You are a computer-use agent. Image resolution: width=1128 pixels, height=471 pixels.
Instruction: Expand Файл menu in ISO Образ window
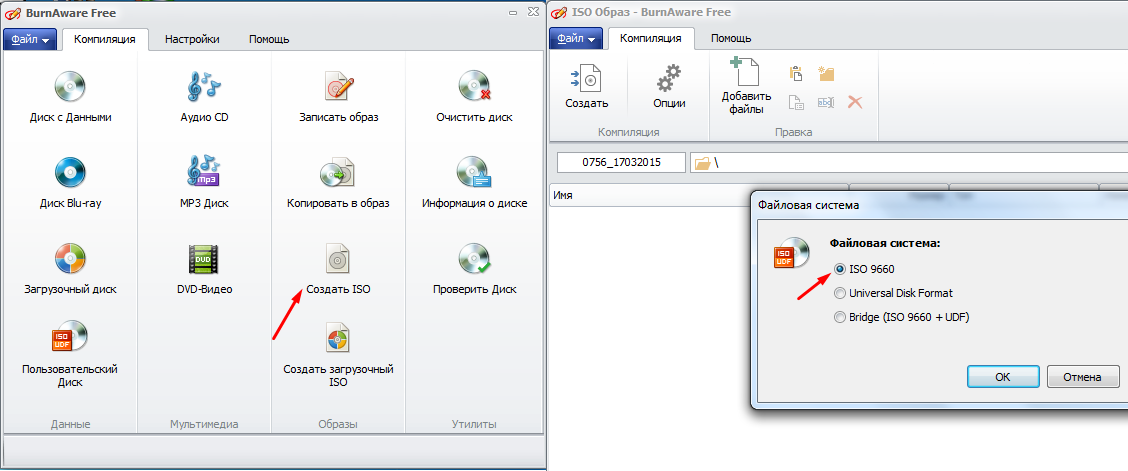tap(577, 39)
